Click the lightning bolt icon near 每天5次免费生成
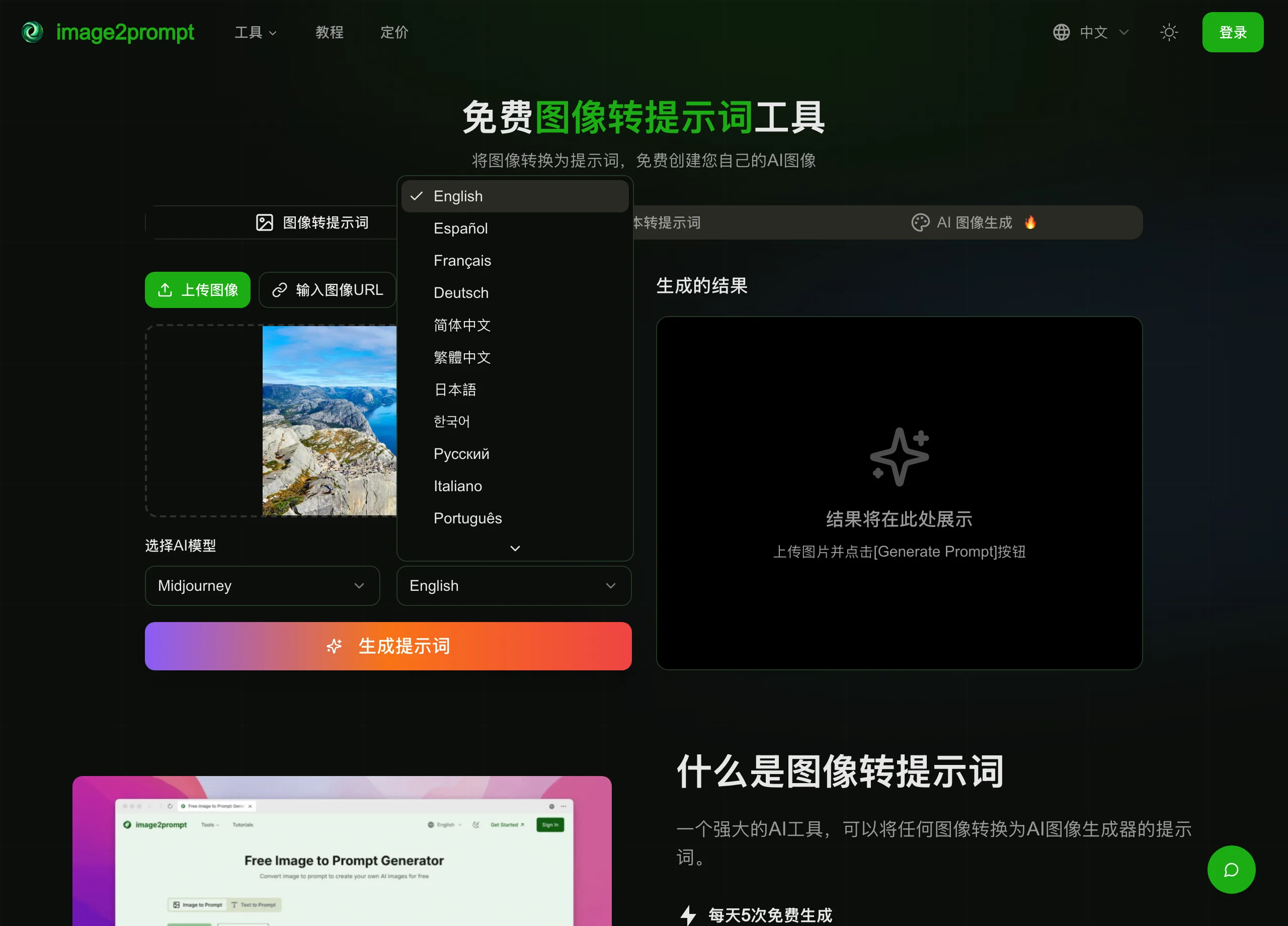 tap(688, 915)
